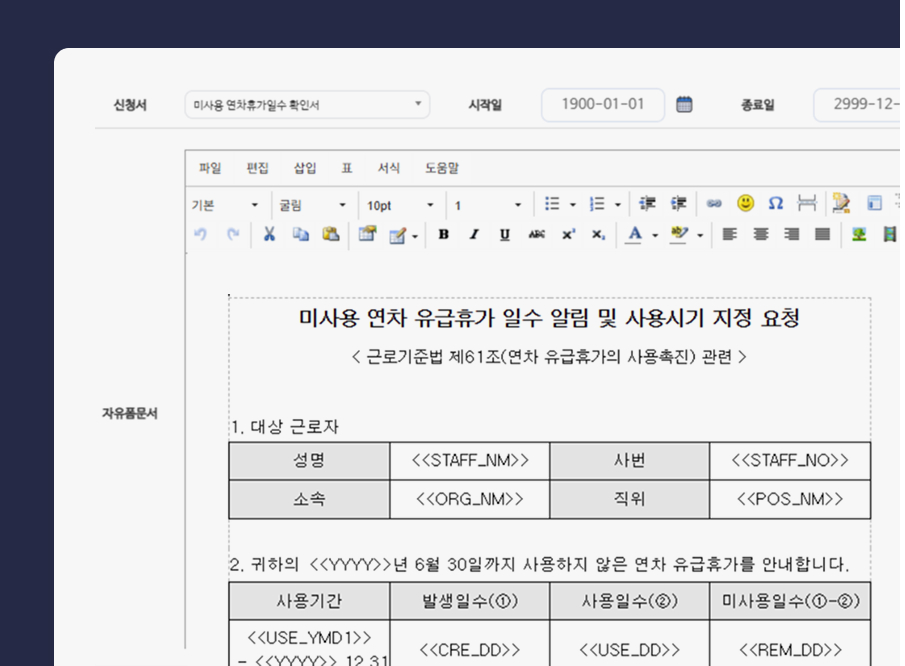Open the 신청서 form dropdown
905x666 pixels.
point(307,105)
